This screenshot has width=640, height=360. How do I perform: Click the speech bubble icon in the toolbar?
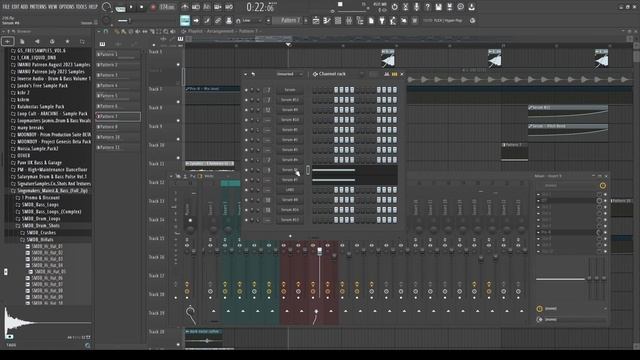pyautogui.click(x=460, y=7)
